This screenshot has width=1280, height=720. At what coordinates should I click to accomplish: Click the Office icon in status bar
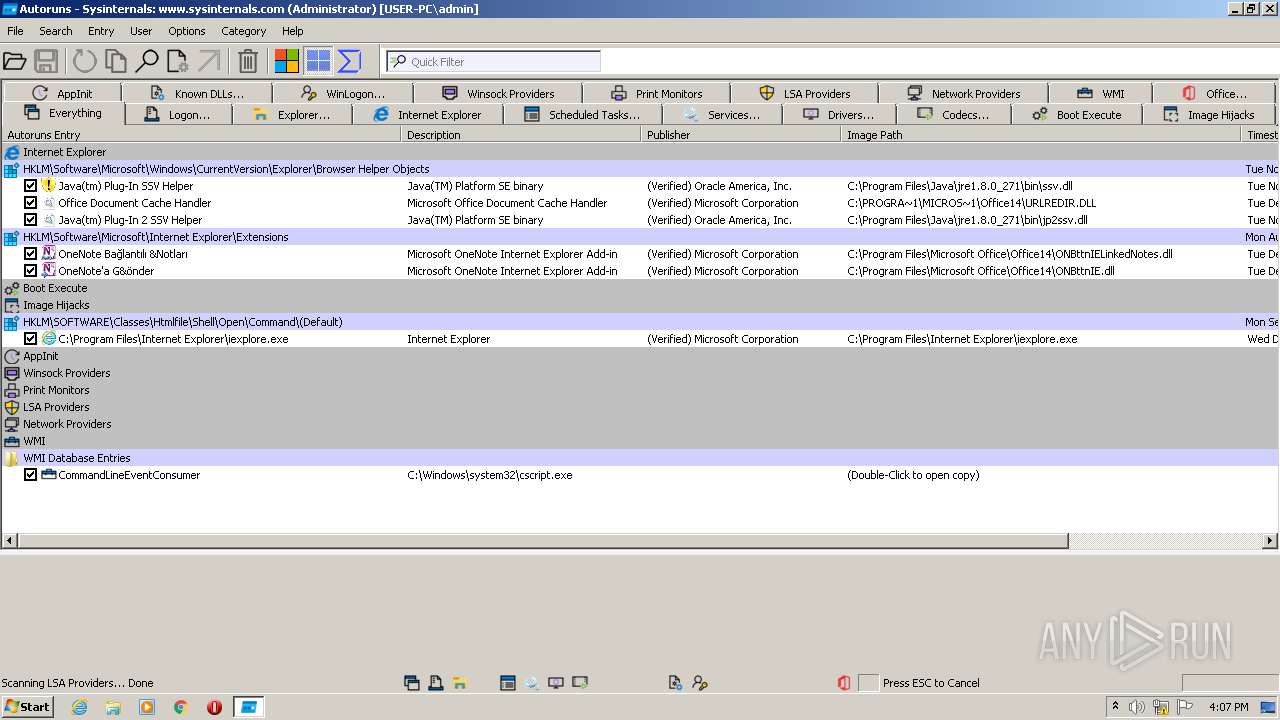point(844,683)
